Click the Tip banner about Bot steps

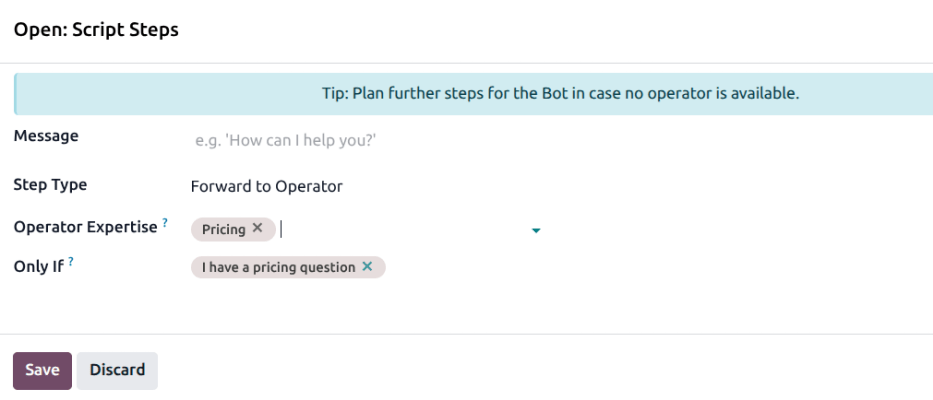tap(560, 94)
